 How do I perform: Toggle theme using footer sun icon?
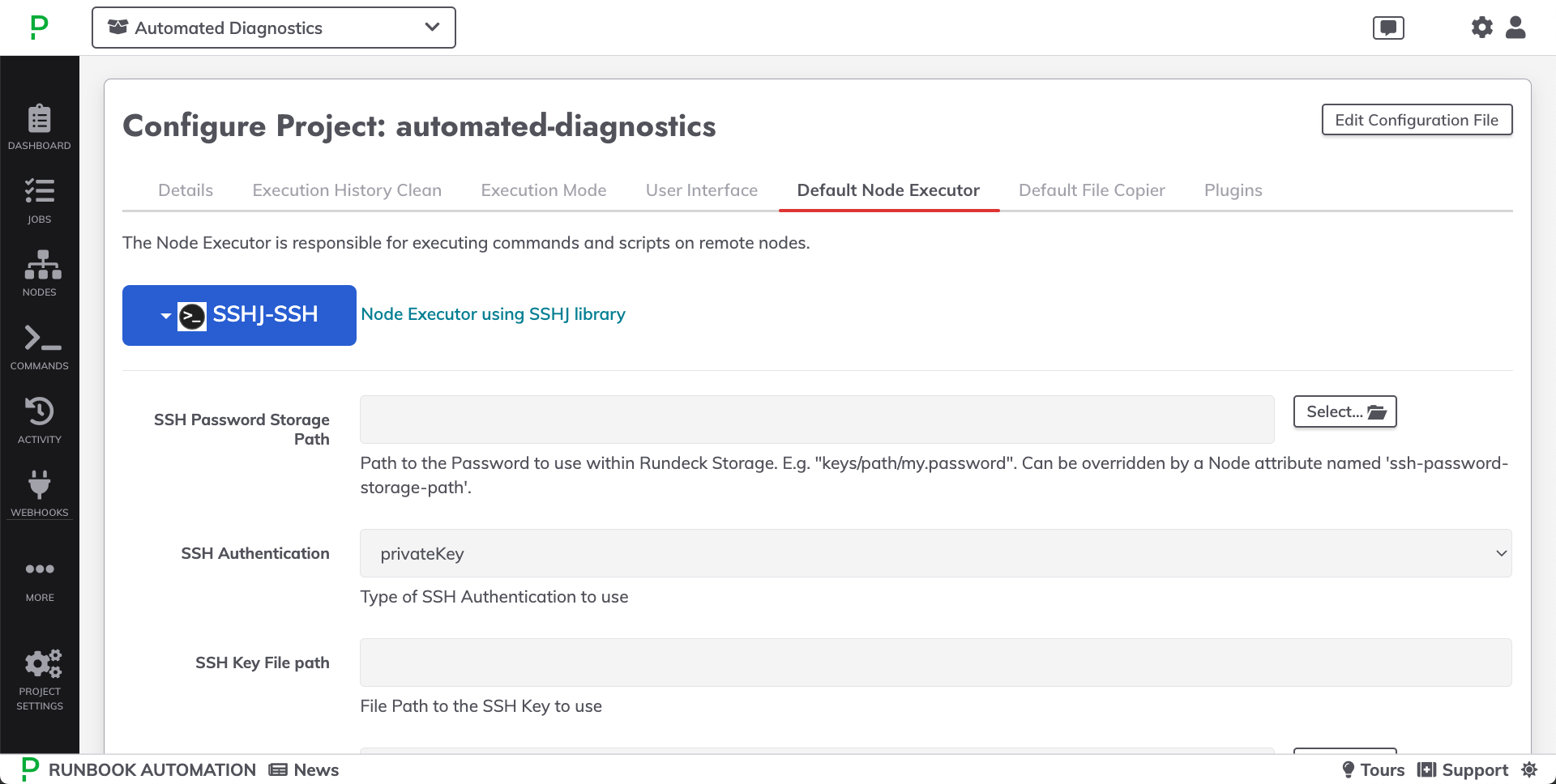1529,769
